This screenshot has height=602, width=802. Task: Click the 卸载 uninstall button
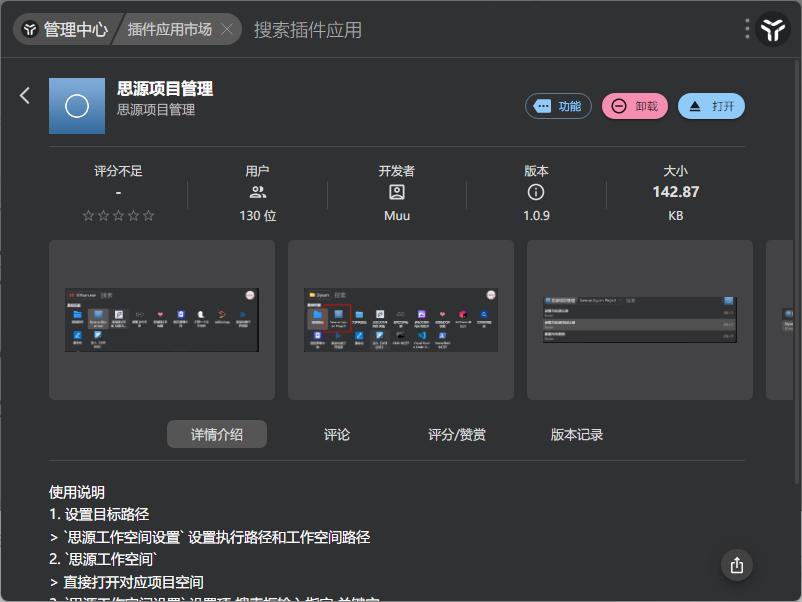[635, 106]
